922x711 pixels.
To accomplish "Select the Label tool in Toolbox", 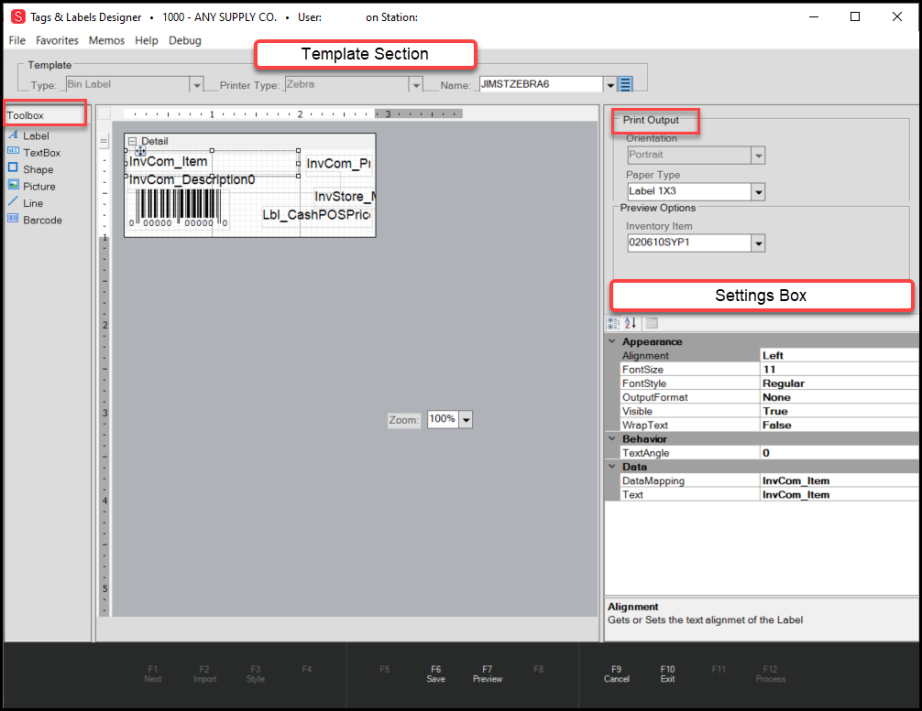I will click(35, 136).
